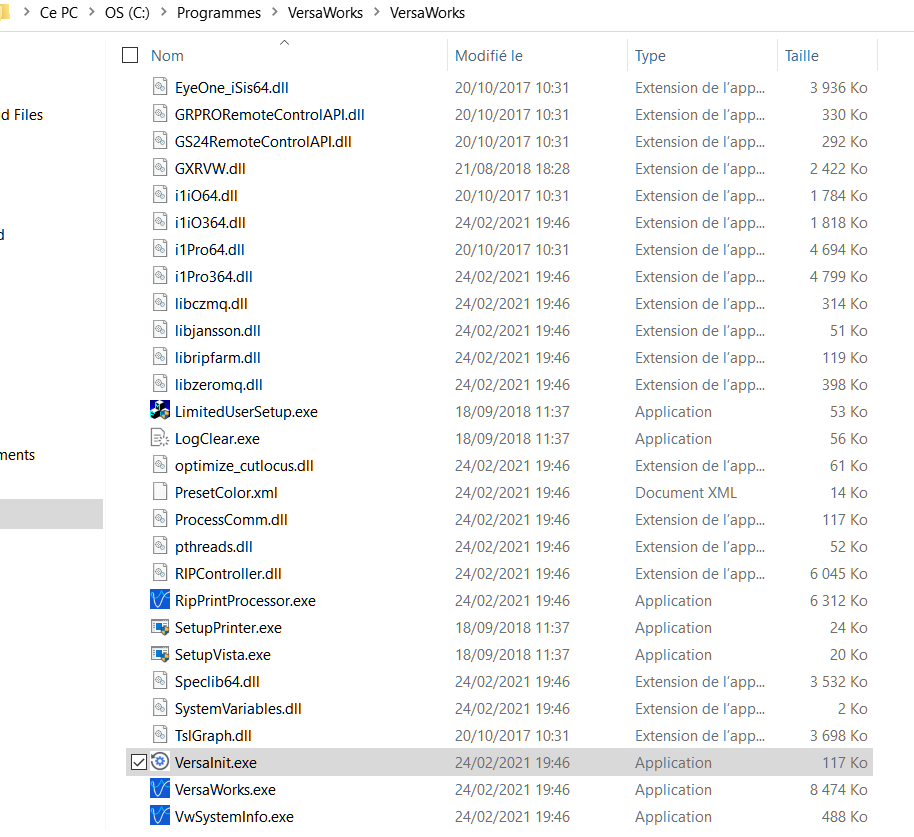Viewport: 914px width, 837px height.
Task: Click the EyeOne_iSis64.dll file icon
Action: 160,87
